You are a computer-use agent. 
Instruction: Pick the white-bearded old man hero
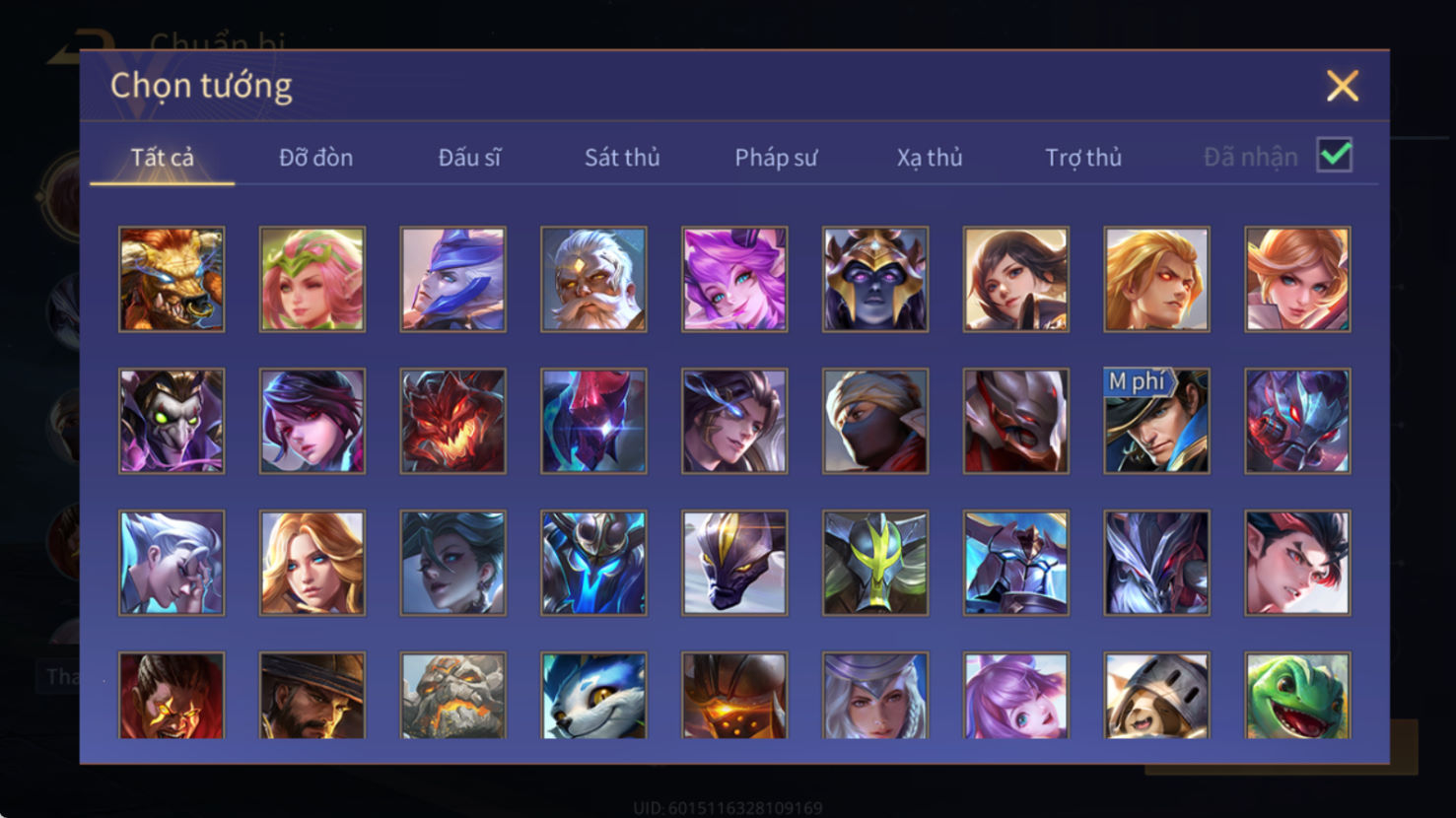[593, 280]
